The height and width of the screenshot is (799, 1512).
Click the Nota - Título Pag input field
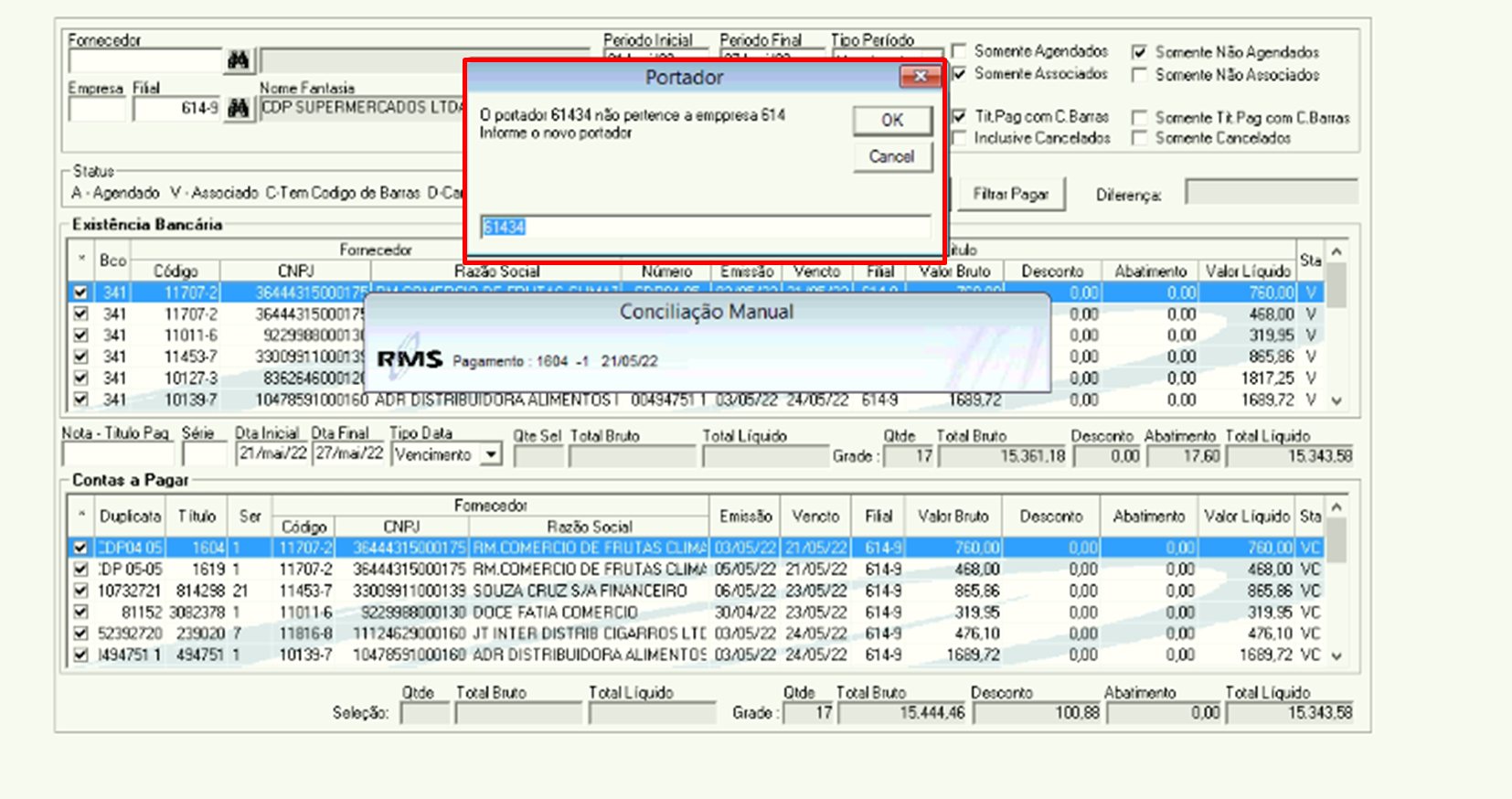[118, 454]
